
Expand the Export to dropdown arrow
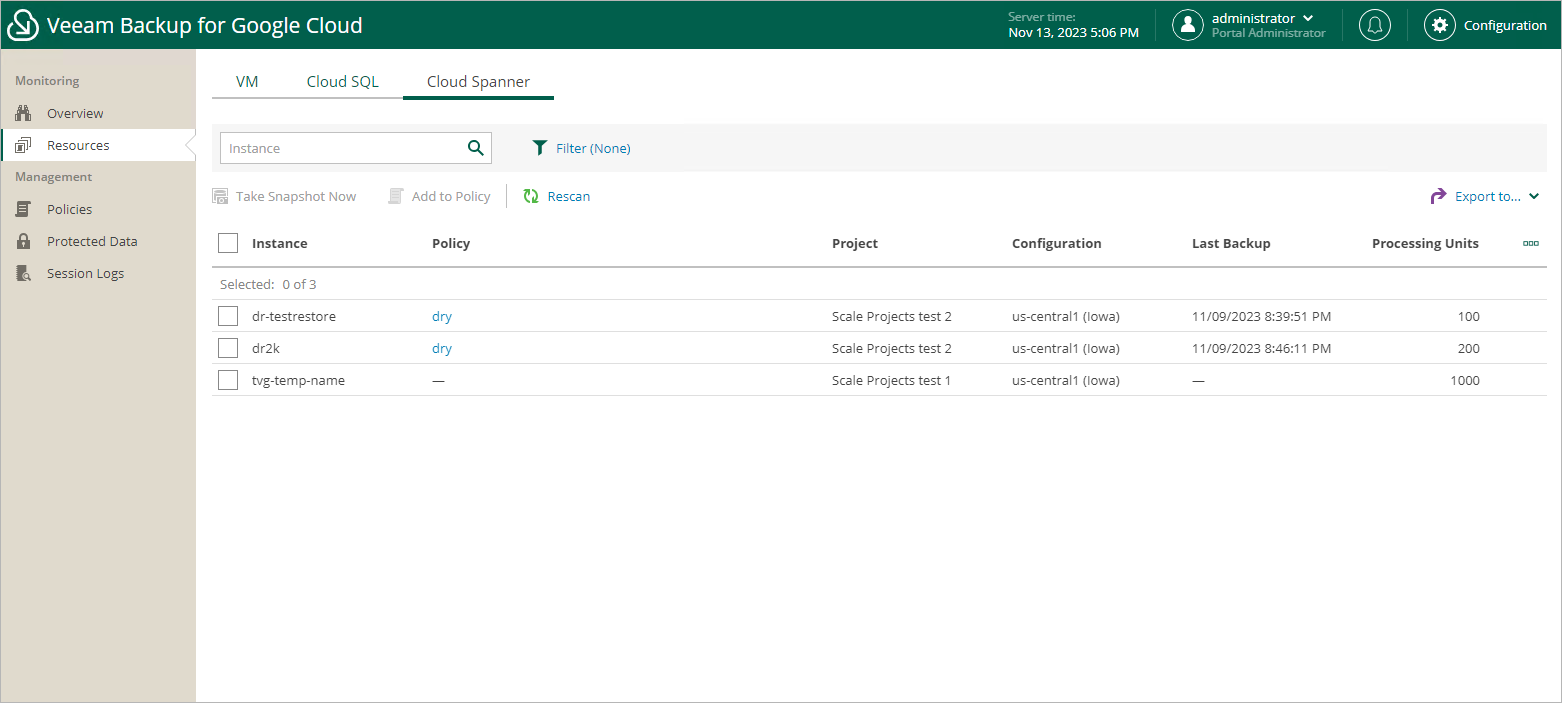click(1534, 196)
